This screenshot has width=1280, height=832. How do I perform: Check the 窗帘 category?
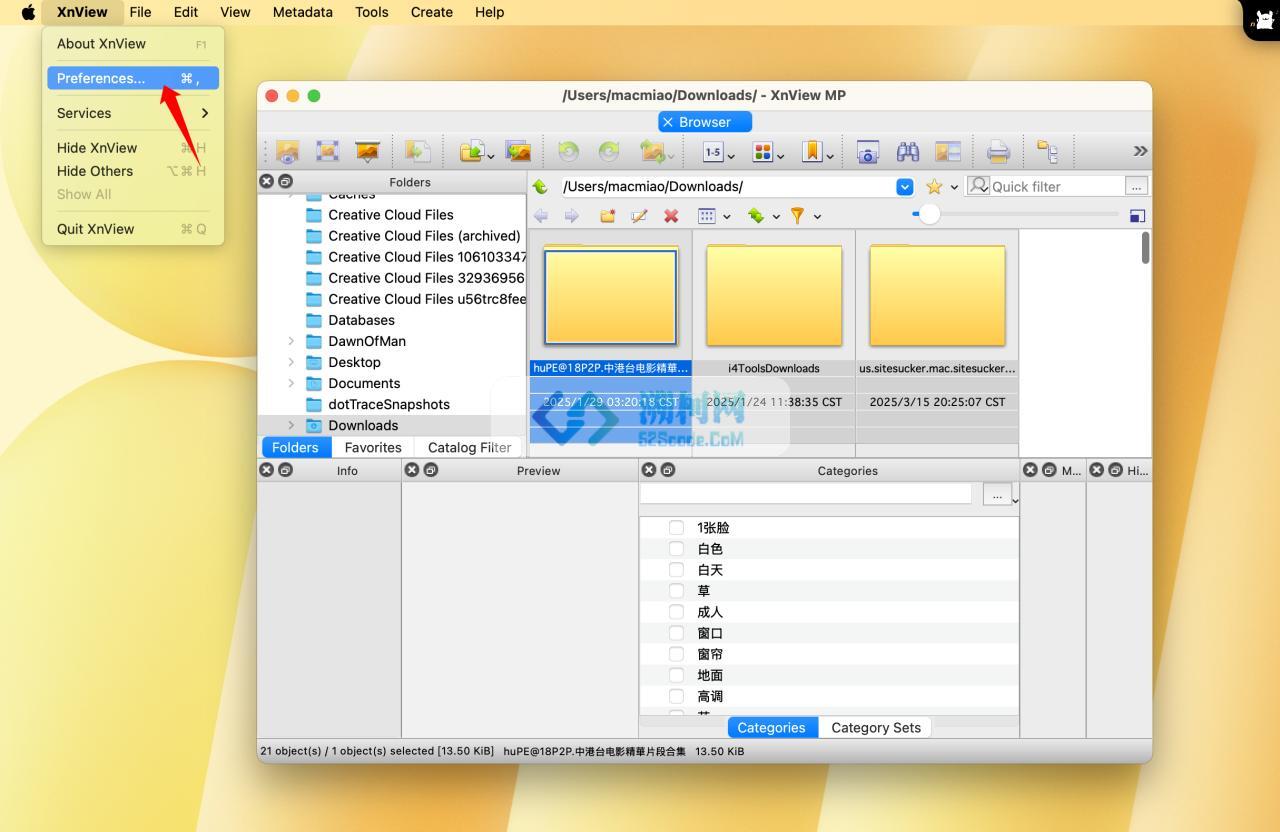pos(676,653)
